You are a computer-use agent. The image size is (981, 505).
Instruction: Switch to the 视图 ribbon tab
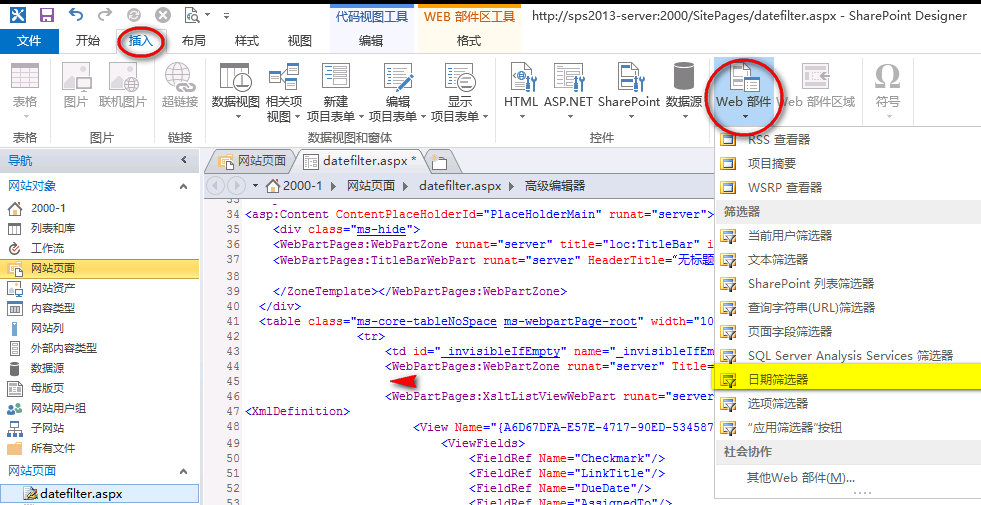click(299, 41)
